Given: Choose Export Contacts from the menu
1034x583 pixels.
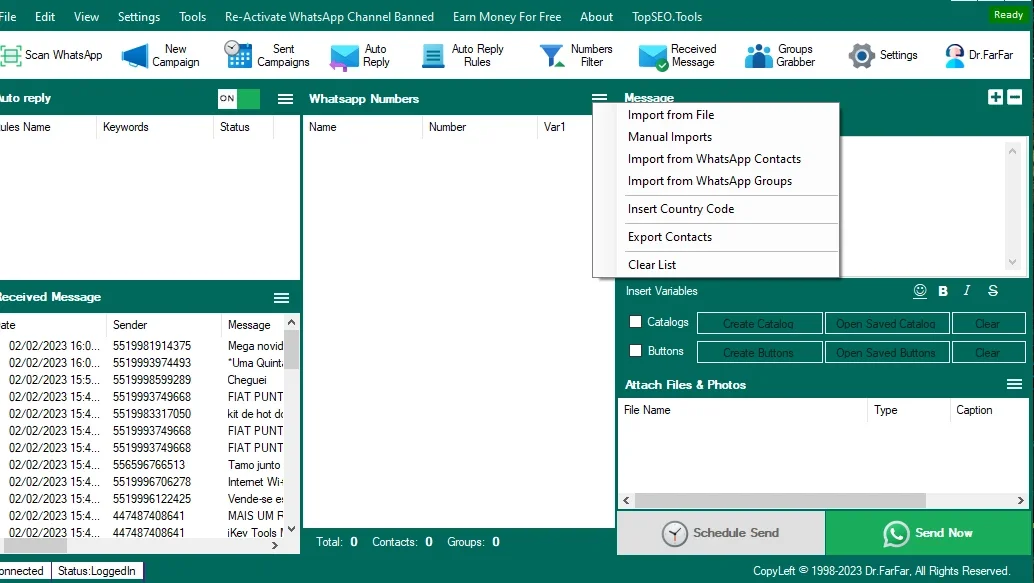Looking at the screenshot, I should [x=670, y=237].
